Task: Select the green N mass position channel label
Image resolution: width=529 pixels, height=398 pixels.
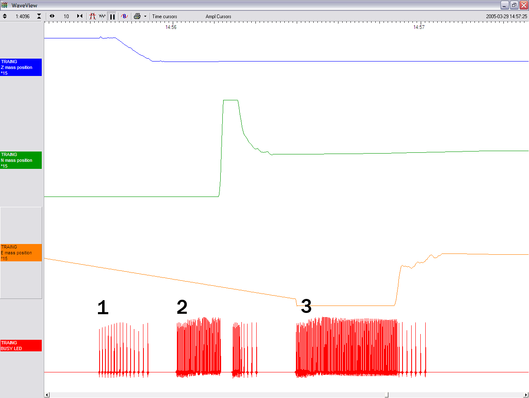Action: 21,160
